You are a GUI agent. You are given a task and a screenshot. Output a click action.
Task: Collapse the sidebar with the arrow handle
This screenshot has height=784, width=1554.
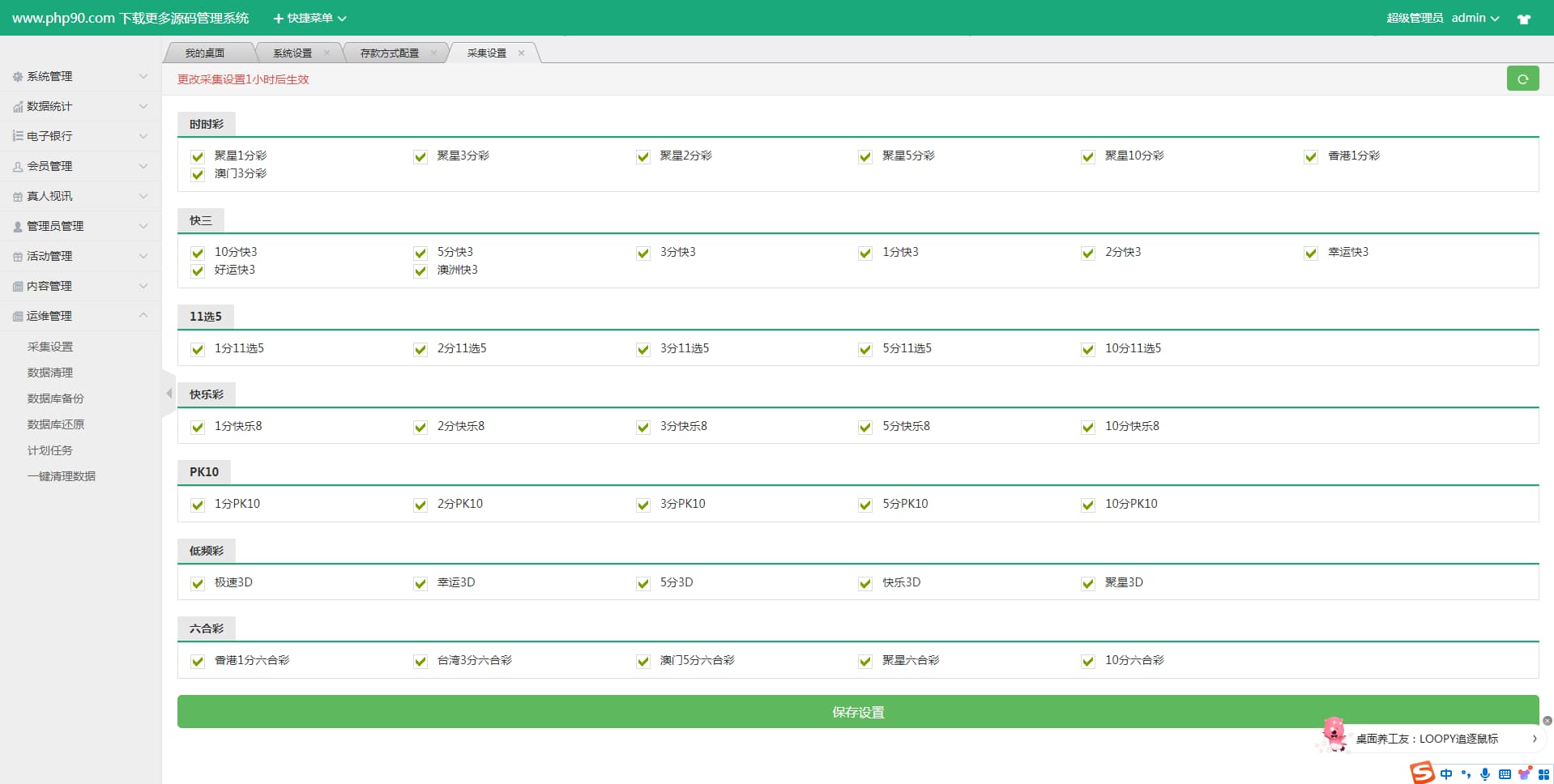pos(169,394)
